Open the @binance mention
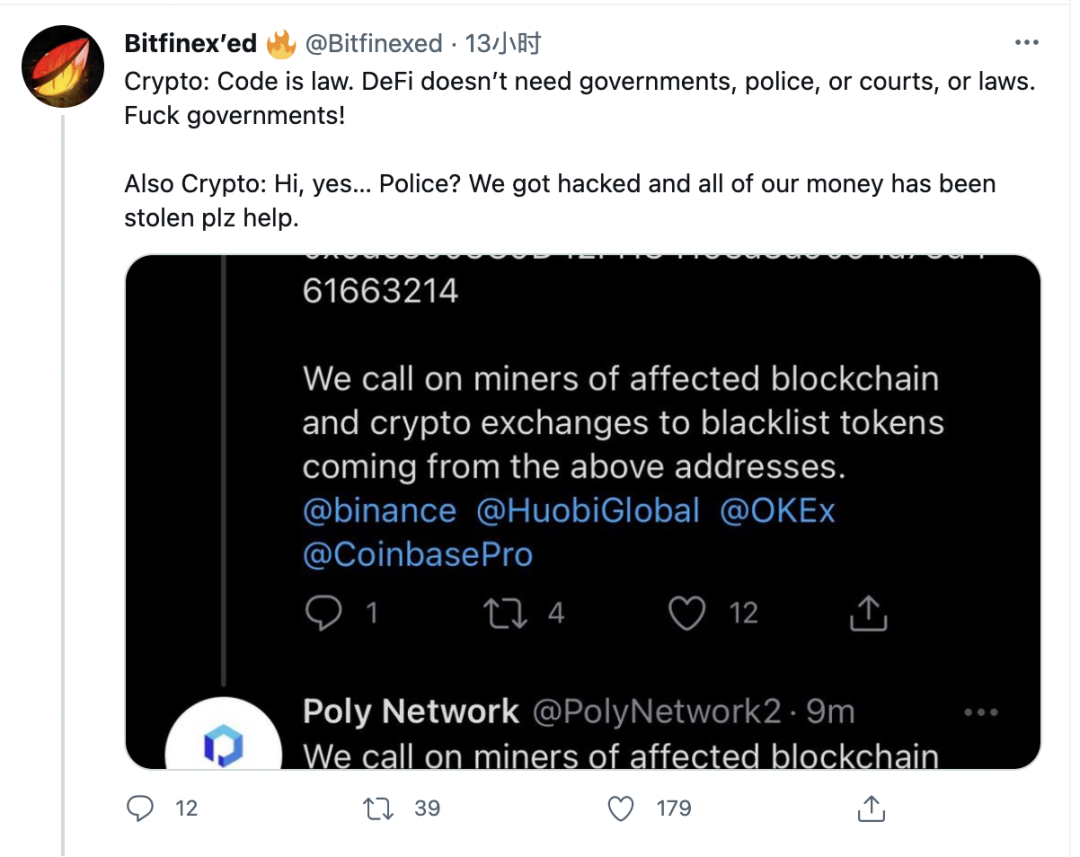 pyautogui.click(x=380, y=511)
